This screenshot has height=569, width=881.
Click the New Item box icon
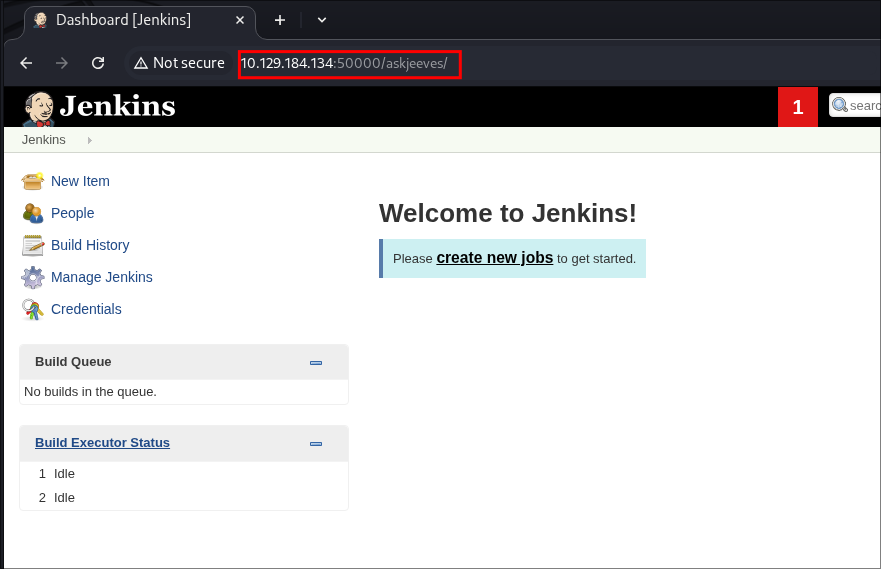click(x=33, y=181)
